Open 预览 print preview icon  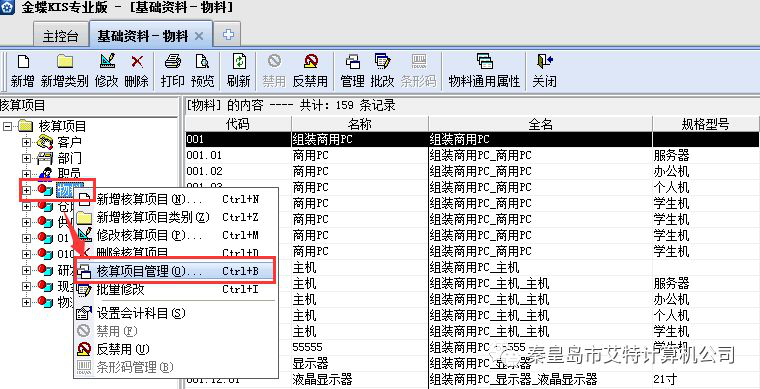tap(202, 62)
